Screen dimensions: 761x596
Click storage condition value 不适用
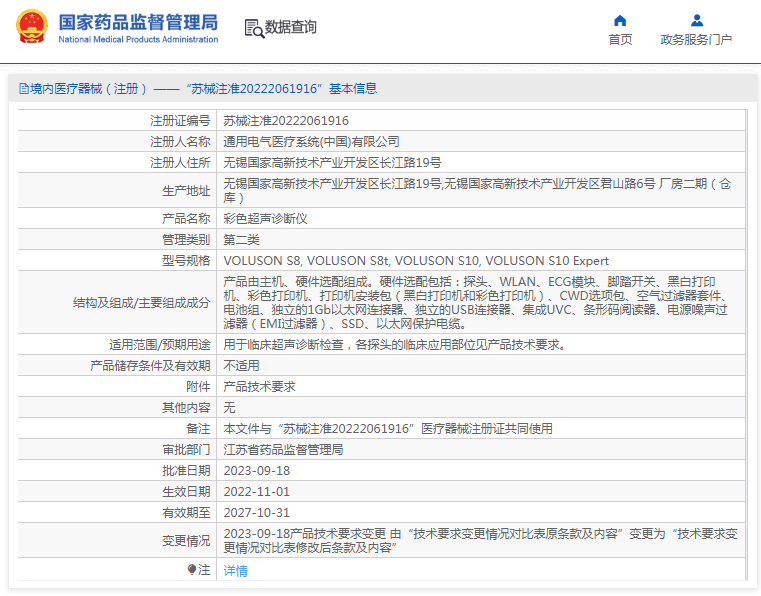(241, 365)
